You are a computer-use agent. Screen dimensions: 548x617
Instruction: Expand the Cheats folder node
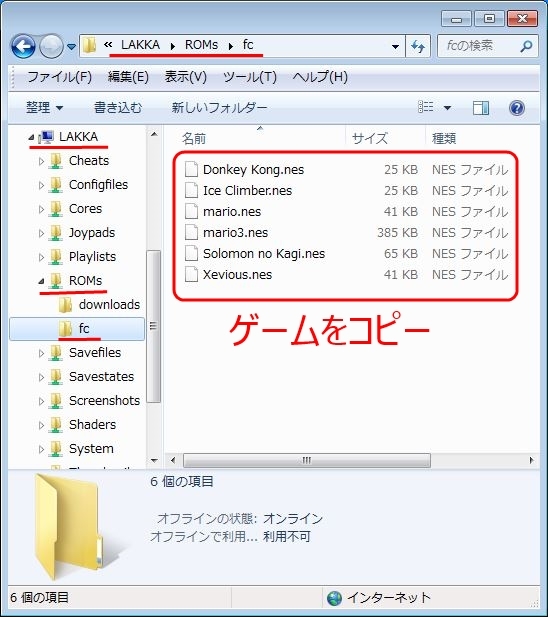(41, 161)
